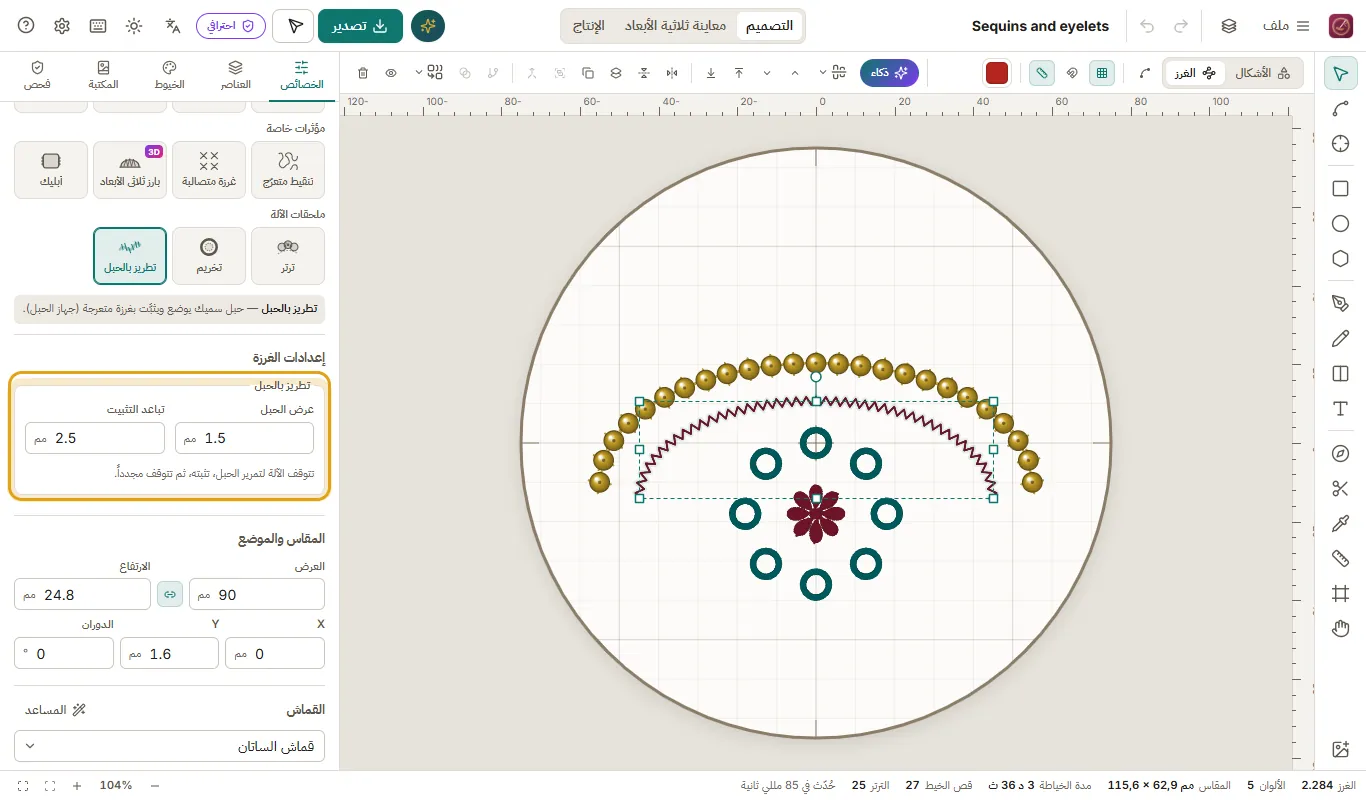Select the بارز ثلاثي الأبعاد 3D effect
This screenshot has height=800, width=1366.
pyautogui.click(x=130, y=170)
